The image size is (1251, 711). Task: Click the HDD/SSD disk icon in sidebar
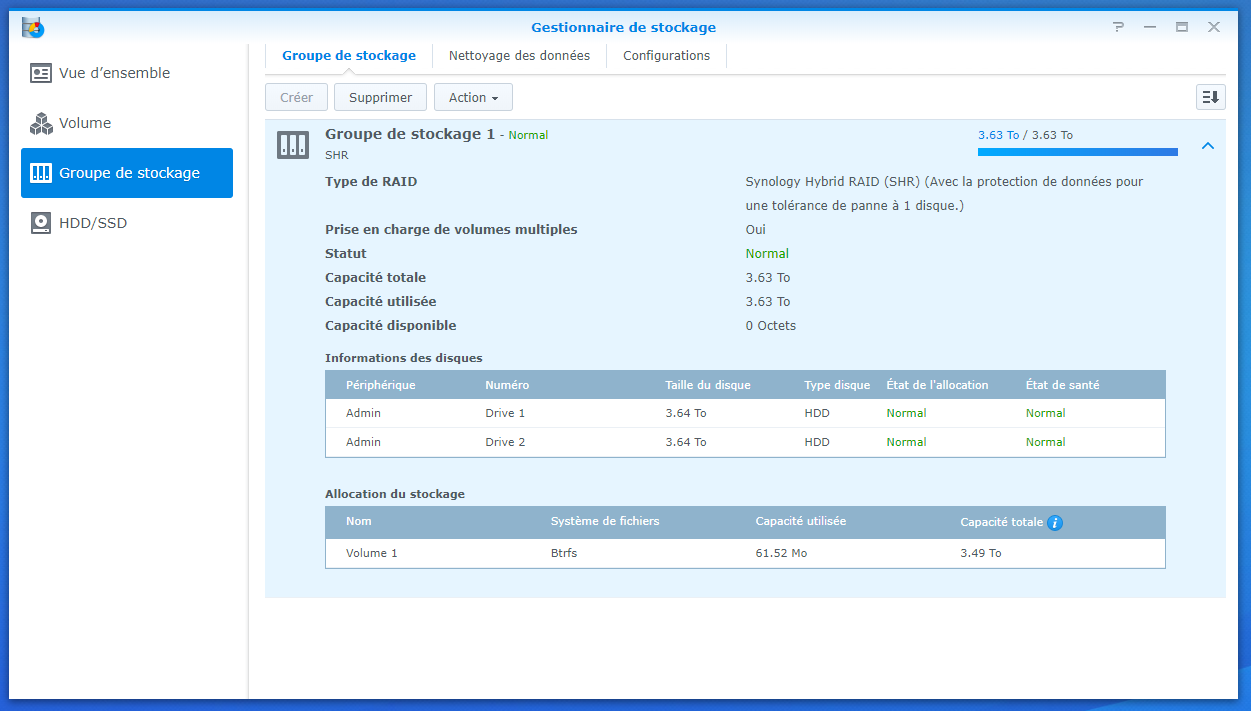pos(41,223)
